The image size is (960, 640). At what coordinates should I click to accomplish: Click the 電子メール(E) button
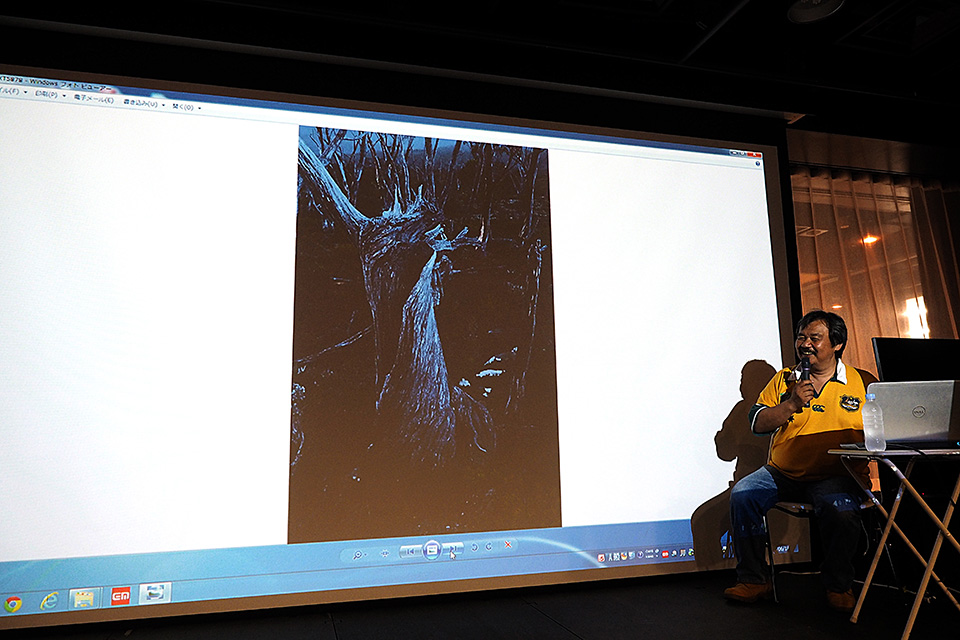(x=95, y=98)
